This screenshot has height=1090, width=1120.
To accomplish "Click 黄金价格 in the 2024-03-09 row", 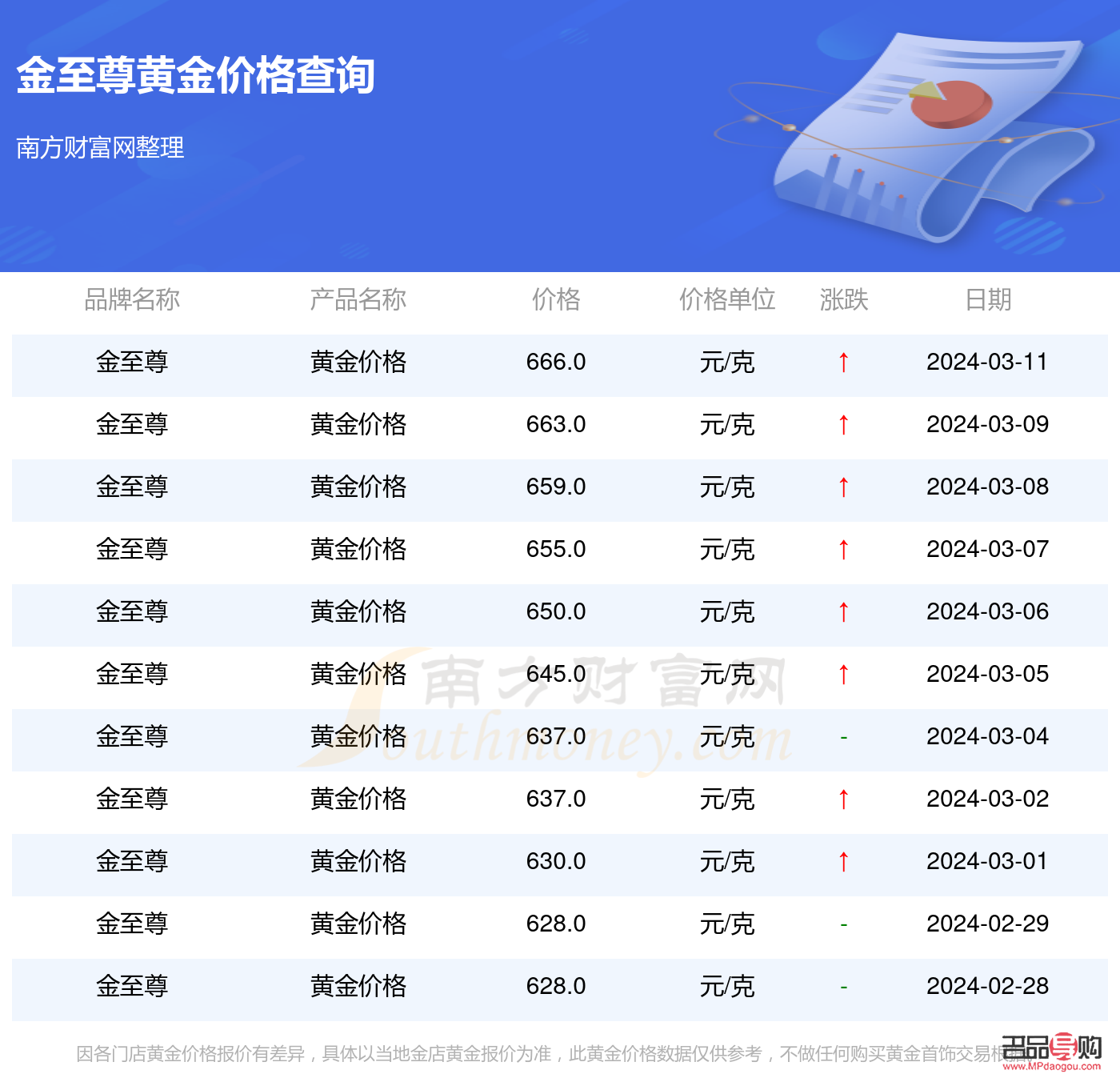I will coord(358,424).
